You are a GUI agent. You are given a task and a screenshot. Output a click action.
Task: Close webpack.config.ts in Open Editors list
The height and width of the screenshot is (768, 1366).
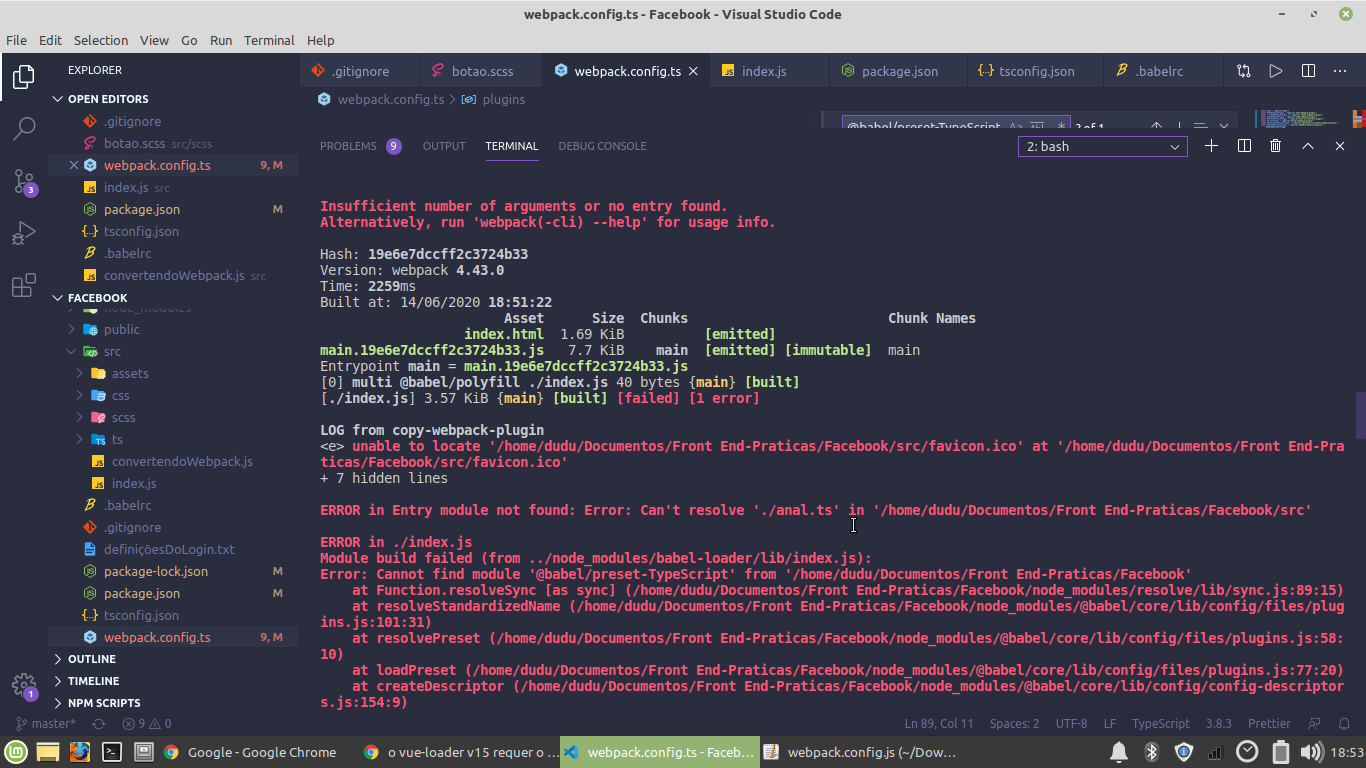[x=74, y=165]
